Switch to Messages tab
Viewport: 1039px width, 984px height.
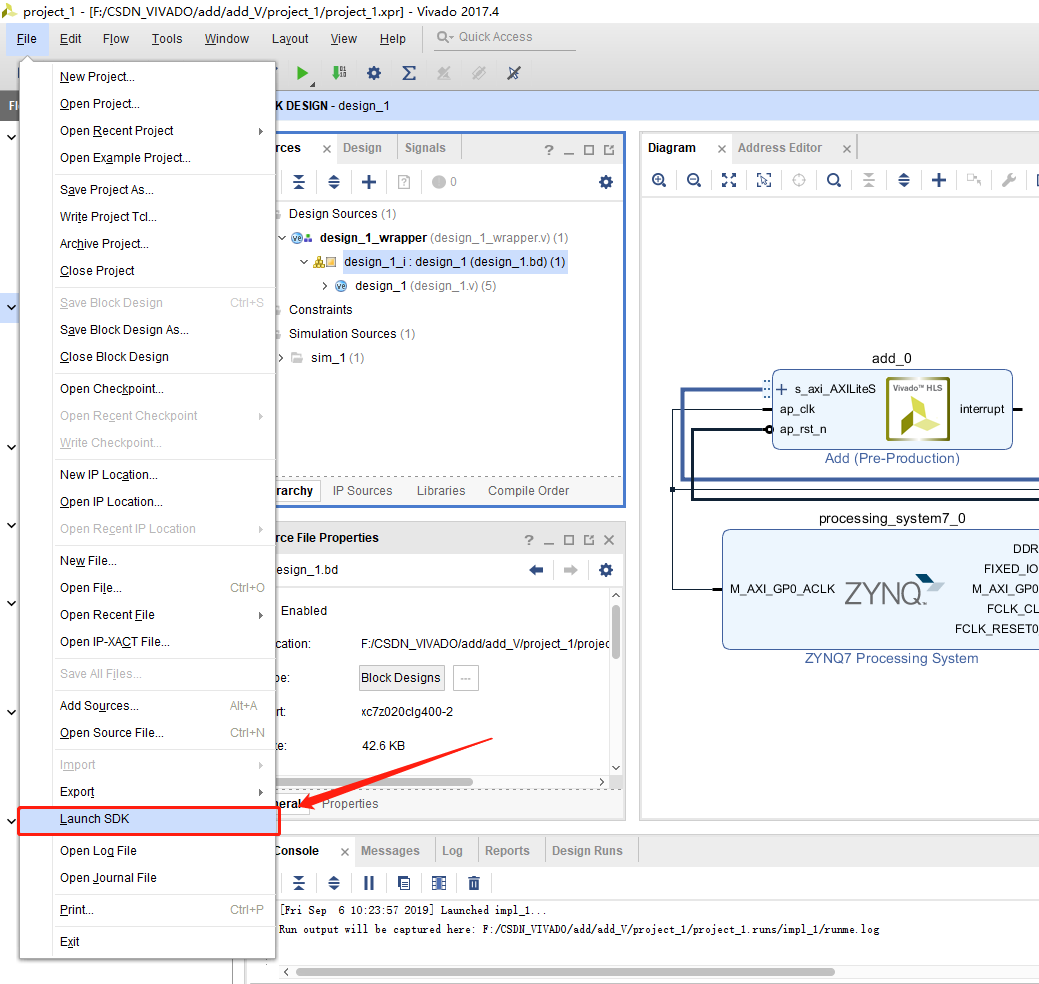pos(390,851)
